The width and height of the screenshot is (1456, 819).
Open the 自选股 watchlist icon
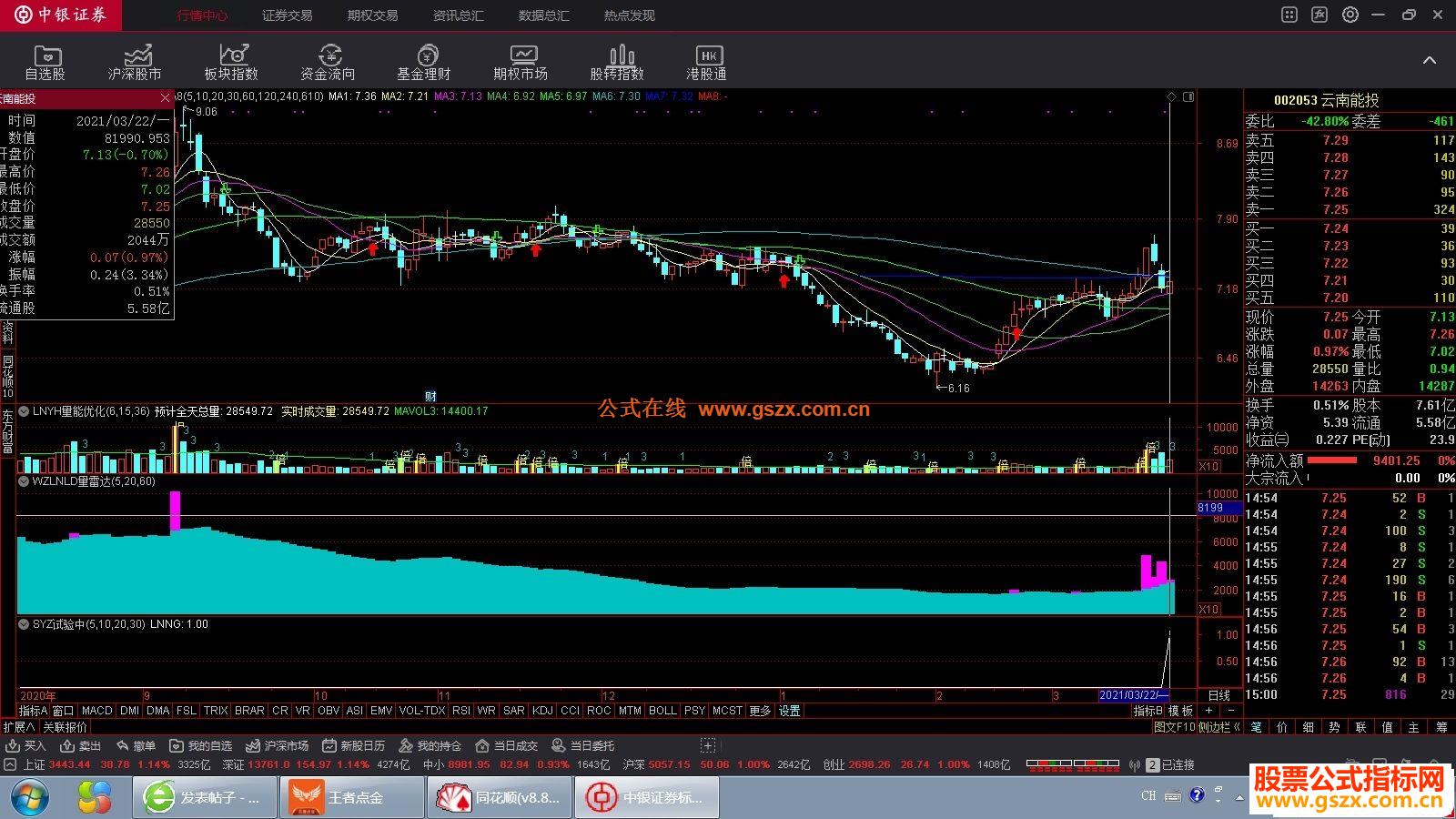click(45, 63)
